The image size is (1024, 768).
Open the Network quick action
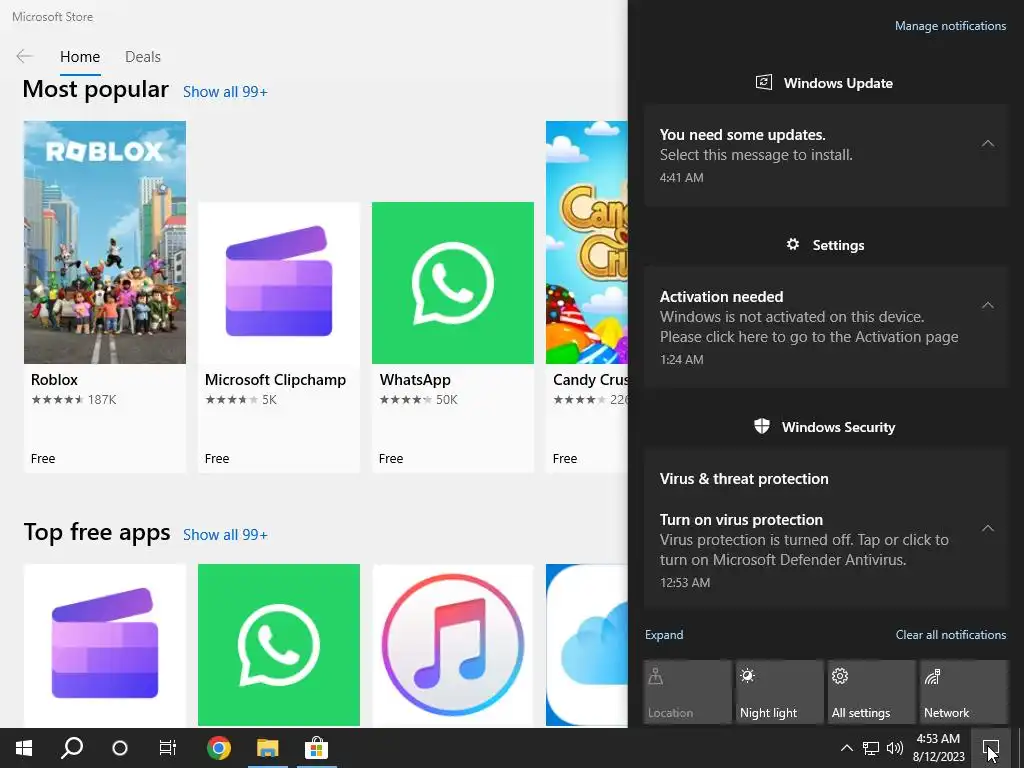tap(964, 692)
